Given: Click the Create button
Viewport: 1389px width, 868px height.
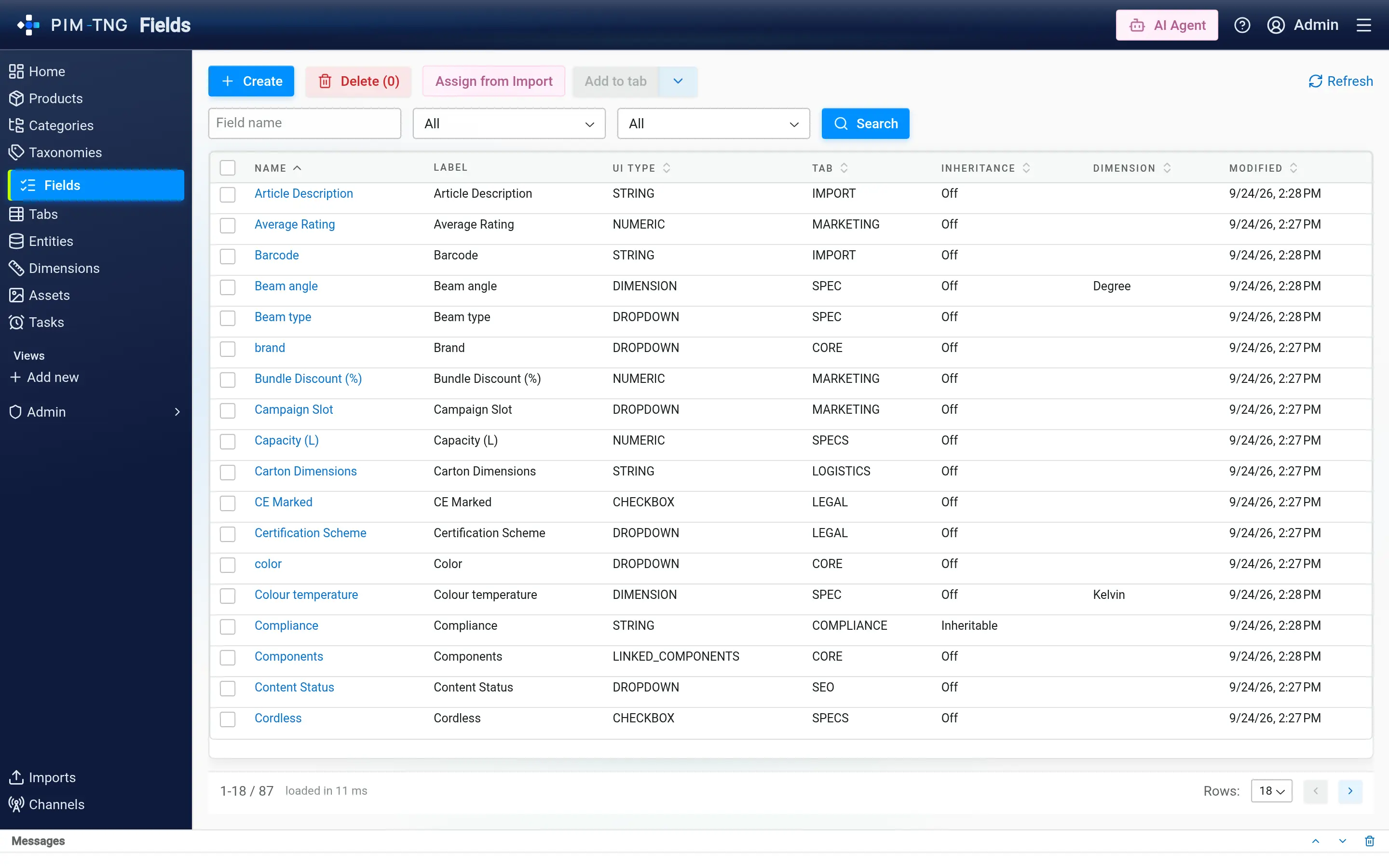Looking at the screenshot, I should pyautogui.click(x=251, y=81).
